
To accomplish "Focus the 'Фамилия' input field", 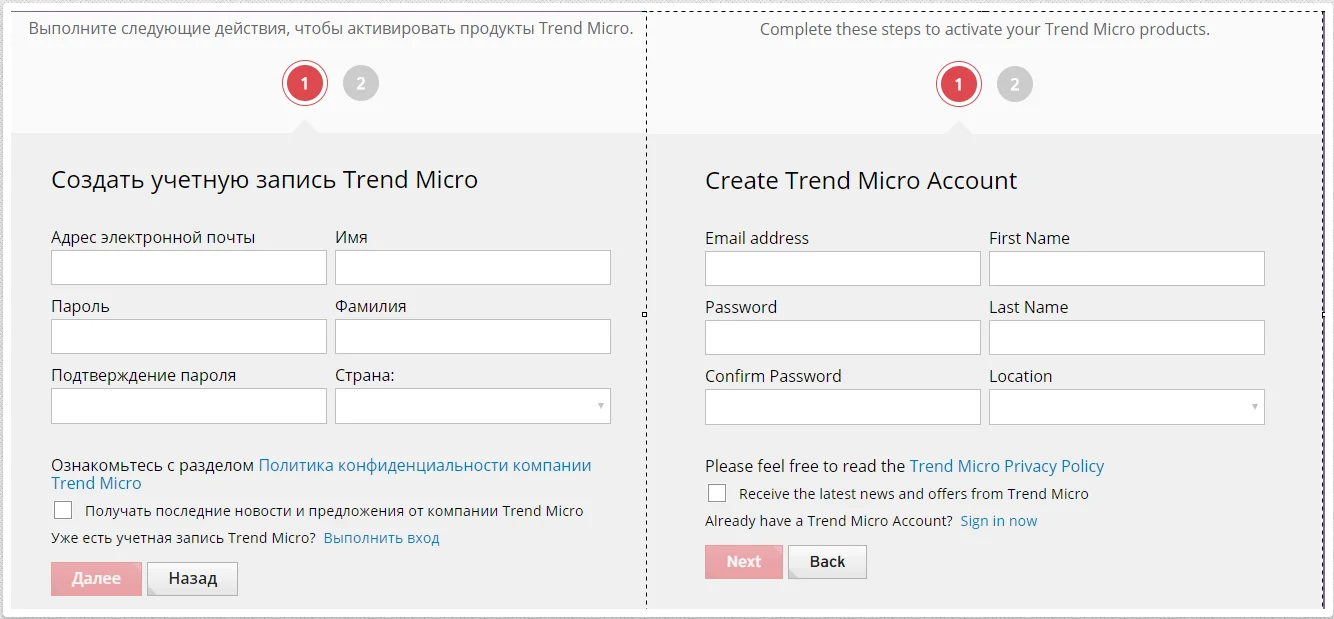I will [473, 337].
